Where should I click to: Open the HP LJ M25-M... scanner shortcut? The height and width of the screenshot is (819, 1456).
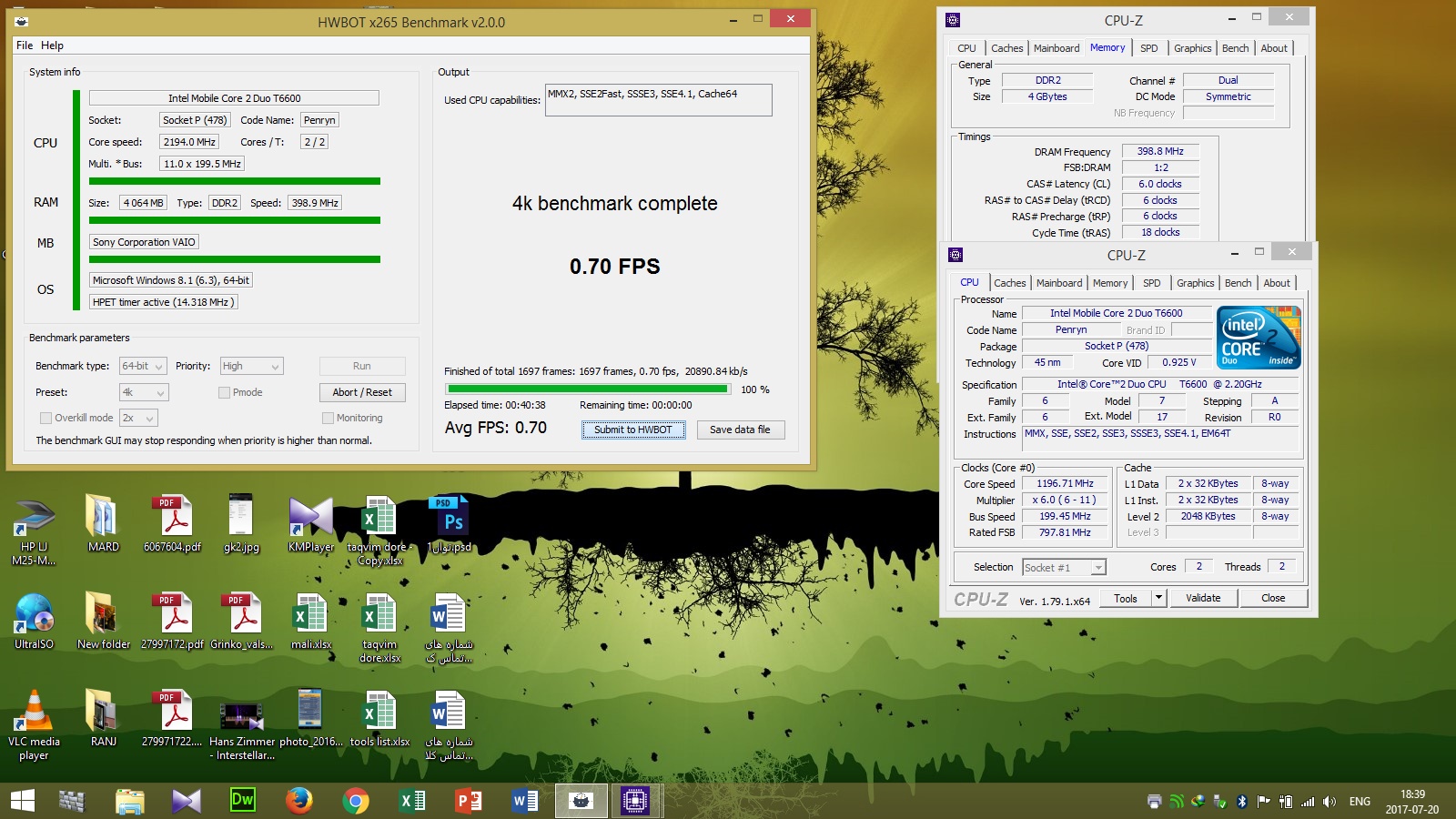pos(35,530)
